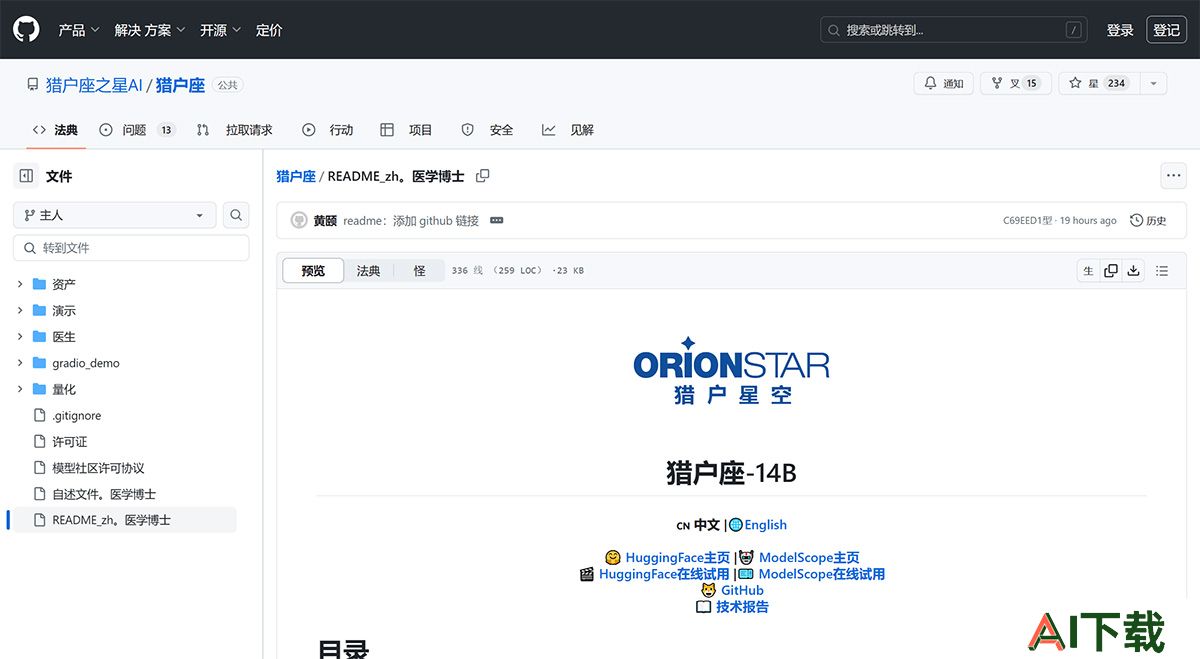Open the 主人 branch selector dropdown
This screenshot has height=659, width=1200.
[x=114, y=215]
